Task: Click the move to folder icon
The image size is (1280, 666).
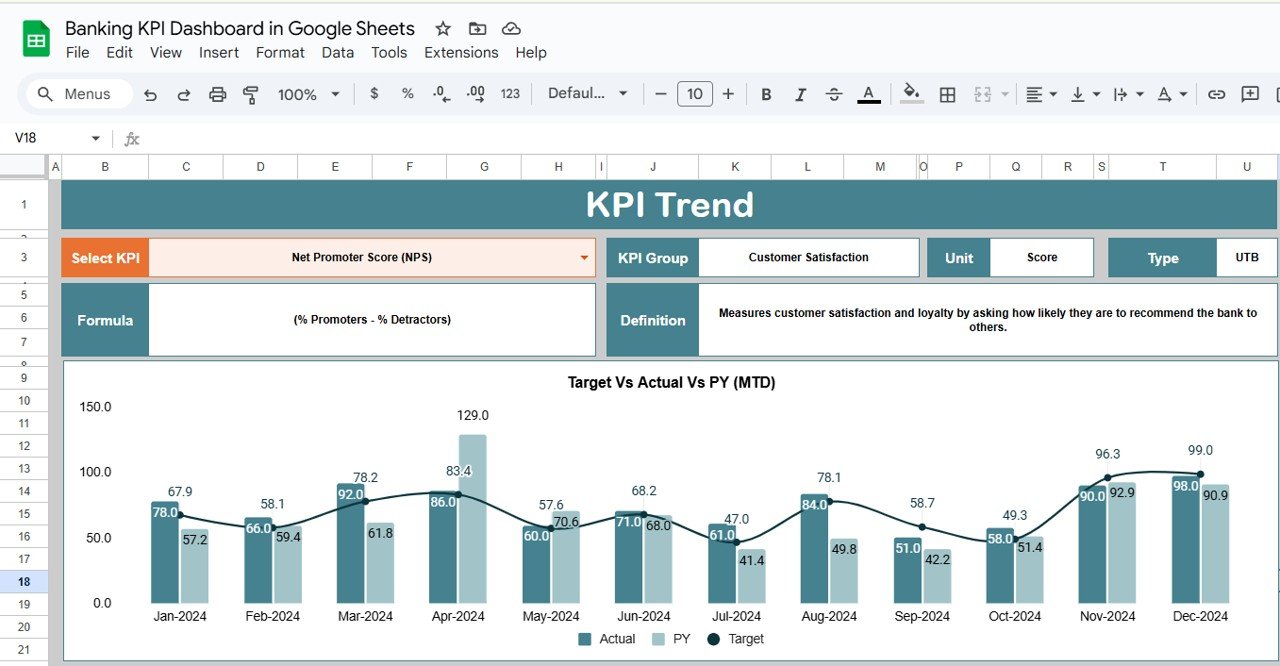Action: click(477, 29)
